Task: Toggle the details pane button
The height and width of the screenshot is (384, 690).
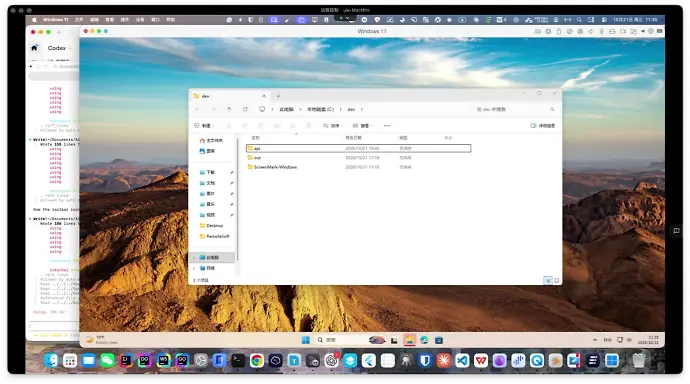Action: click(x=543, y=126)
